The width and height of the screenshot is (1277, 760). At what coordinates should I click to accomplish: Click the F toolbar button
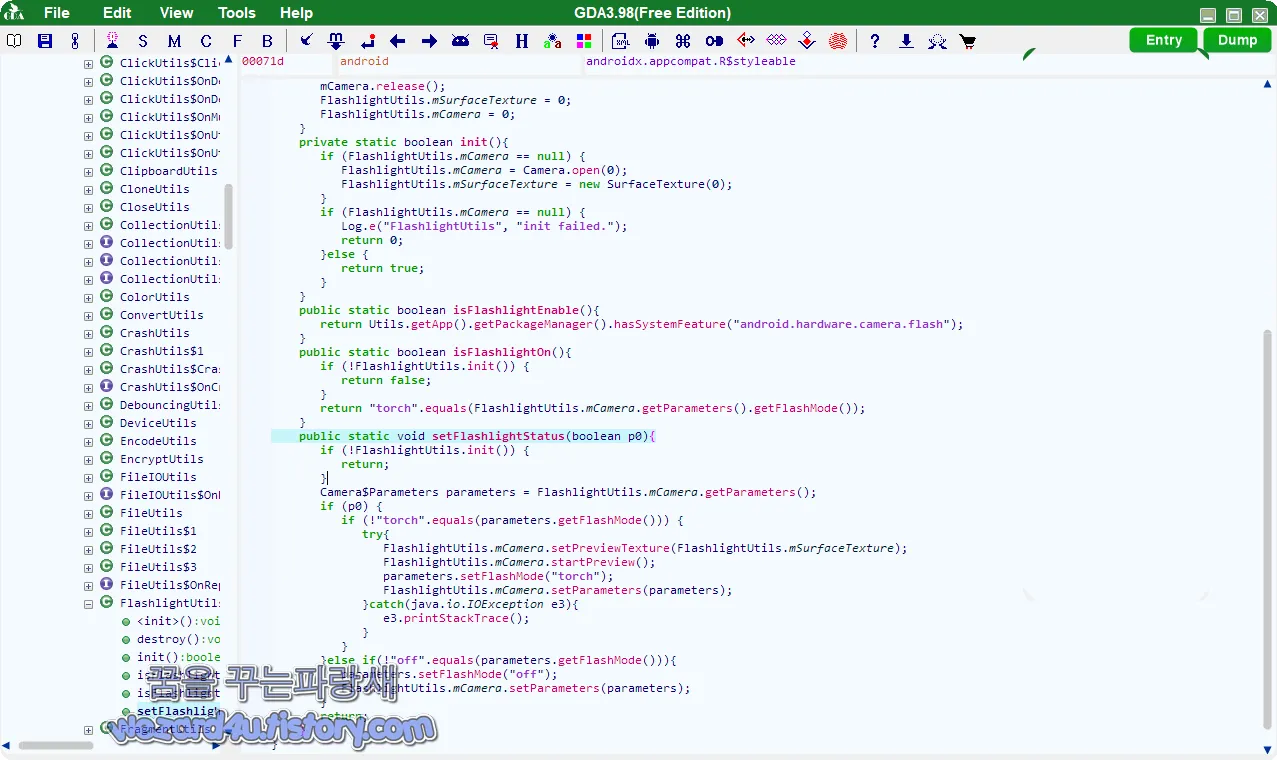[x=237, y=41]
